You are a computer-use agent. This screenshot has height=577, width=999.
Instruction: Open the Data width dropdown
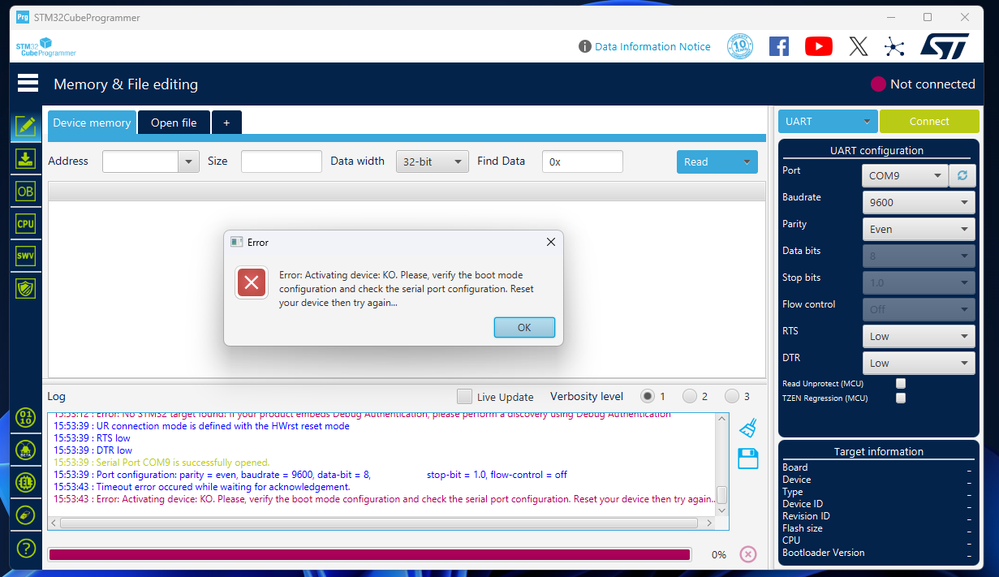[432, 161]
